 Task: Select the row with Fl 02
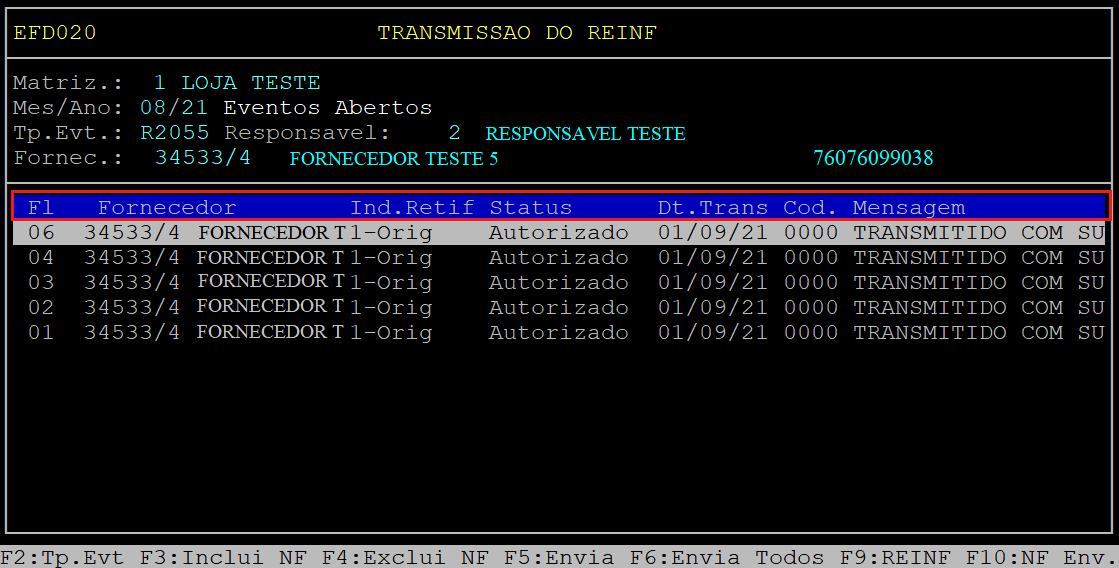click(x=558, y=308)
